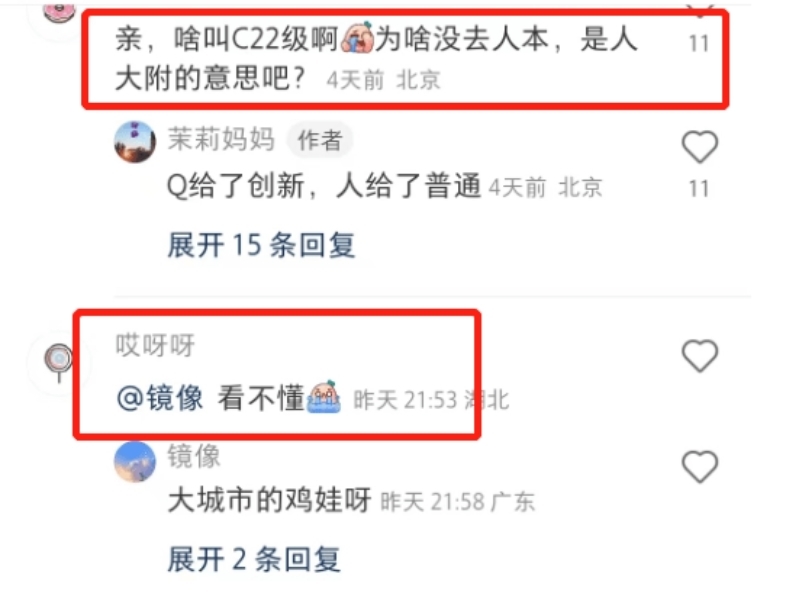The width and height of the screenshot is (792, 593).
Task: Like 镜像's reply with the heart icon
Action: [x=700, y=466]
